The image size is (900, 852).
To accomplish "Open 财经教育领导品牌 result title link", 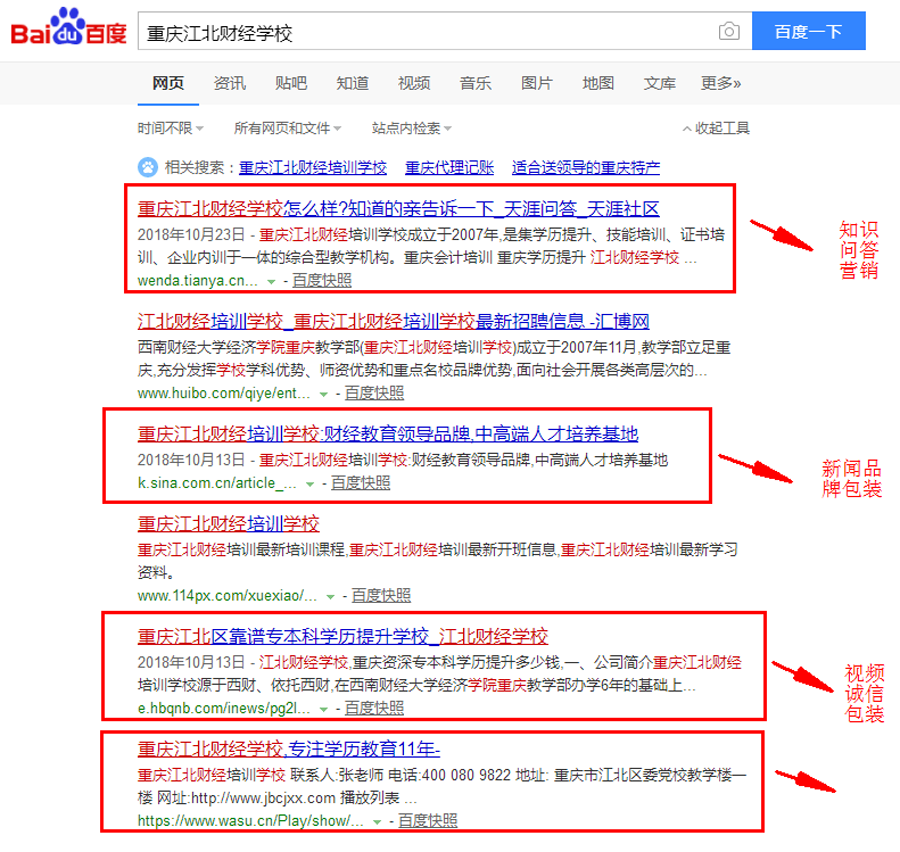I will click(x=387, y=433).
